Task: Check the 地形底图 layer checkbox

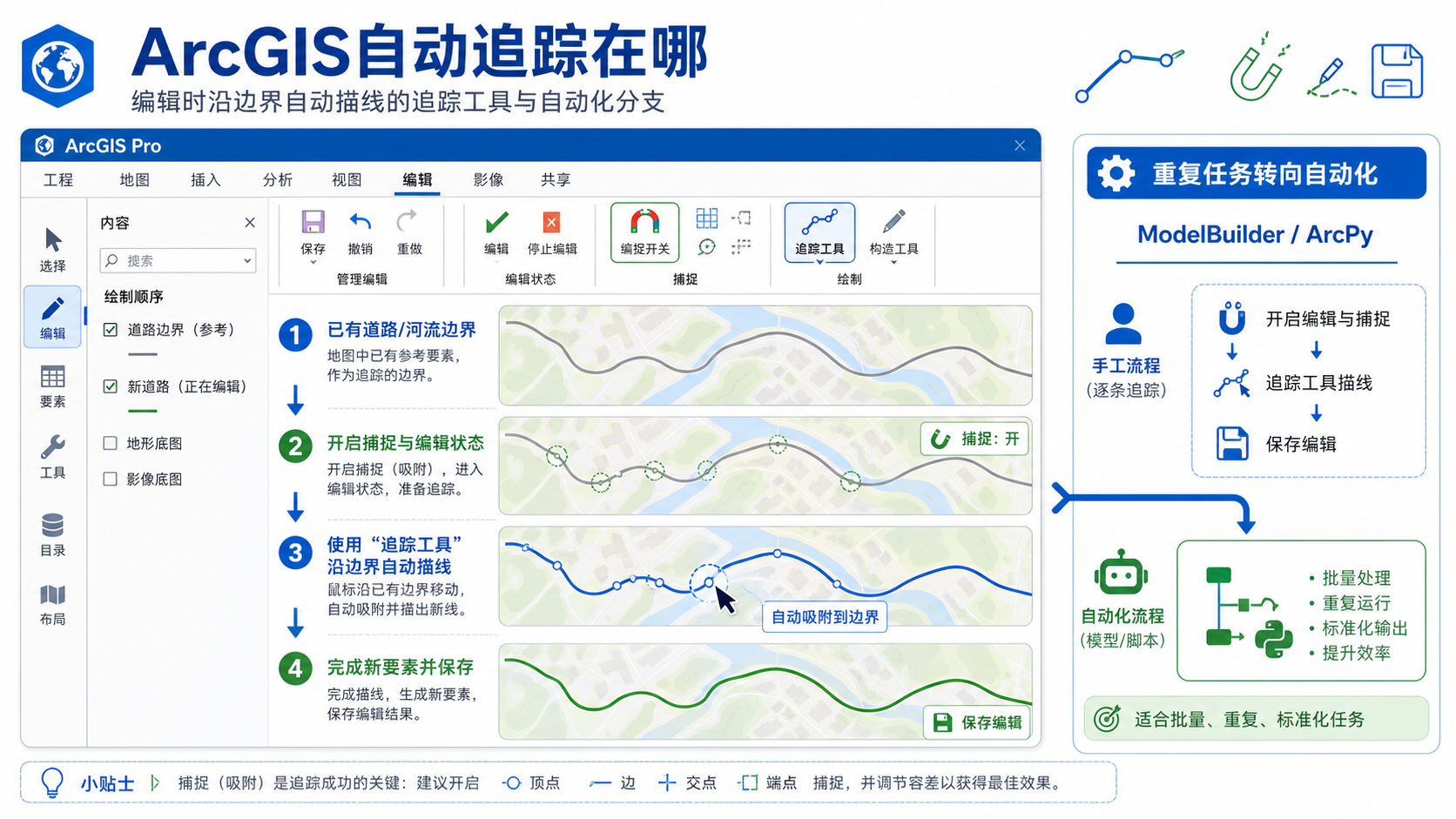Action: [x=111, y=443]
